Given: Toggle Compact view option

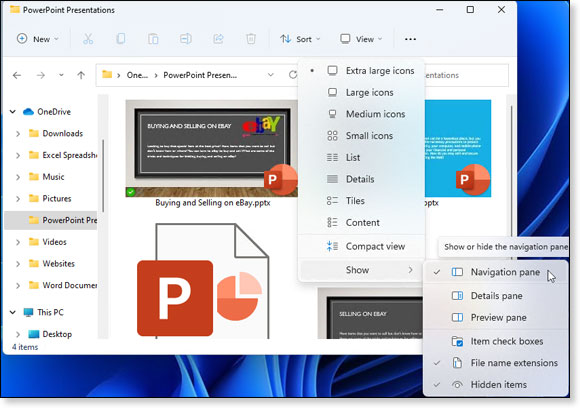Looking at the screenshot, I should (361, 246).
